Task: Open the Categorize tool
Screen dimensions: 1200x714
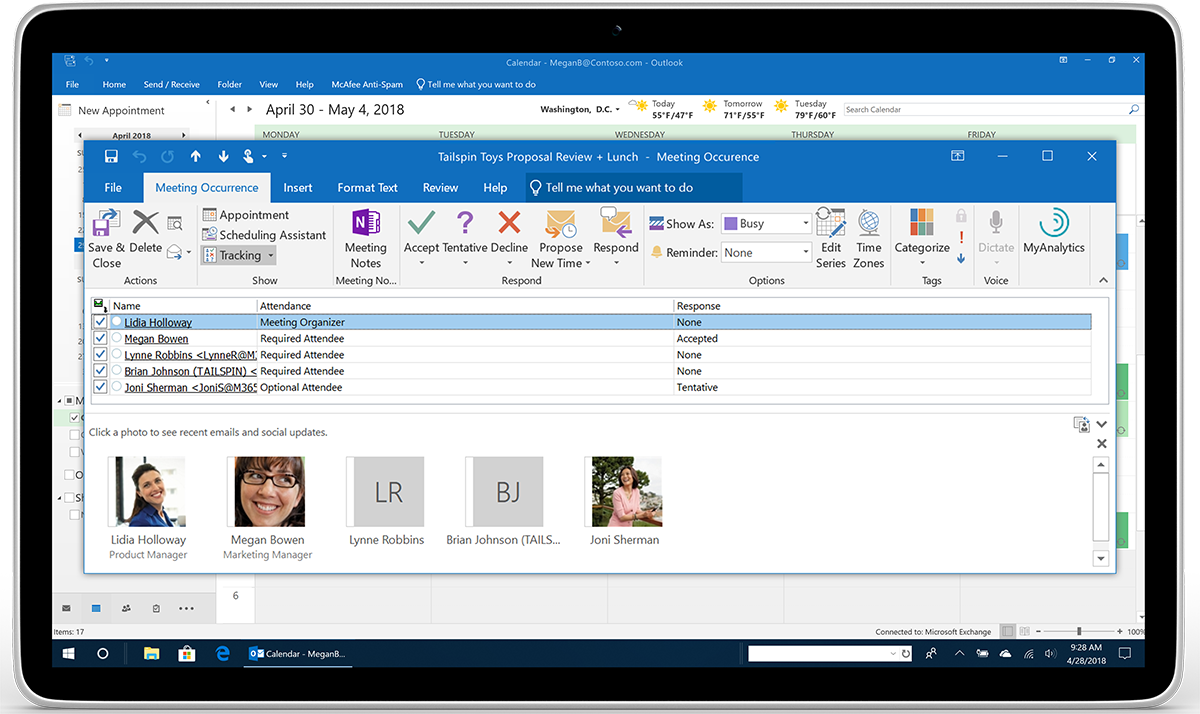Action: pyautogui.click(x=921, y=231)
